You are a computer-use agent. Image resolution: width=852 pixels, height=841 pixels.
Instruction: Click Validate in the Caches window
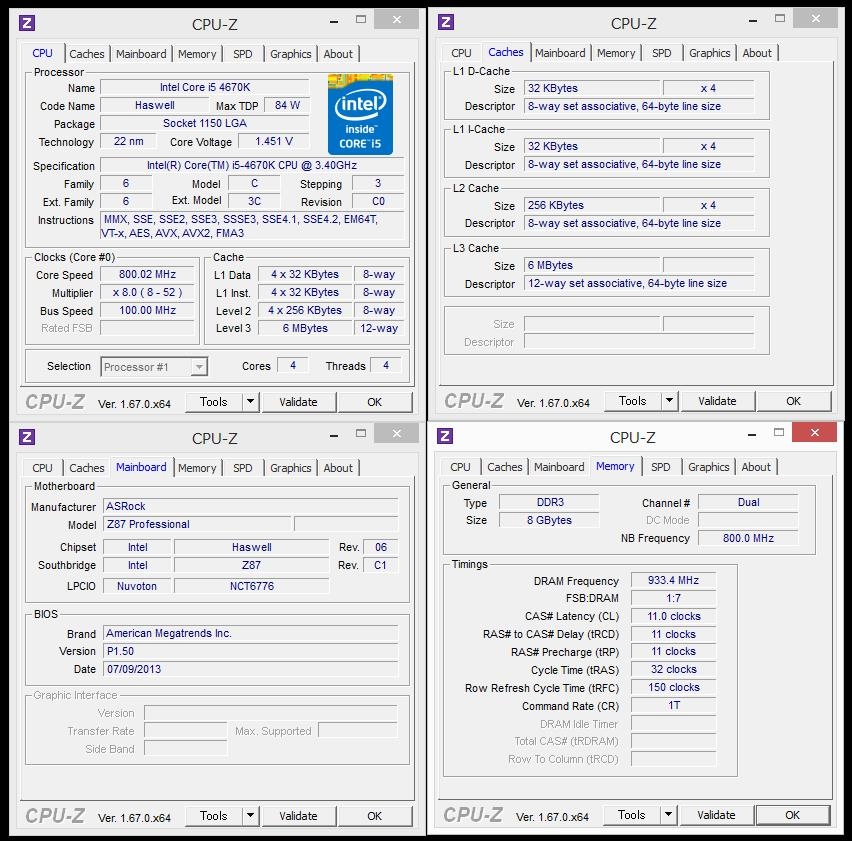tap(717, 401)
